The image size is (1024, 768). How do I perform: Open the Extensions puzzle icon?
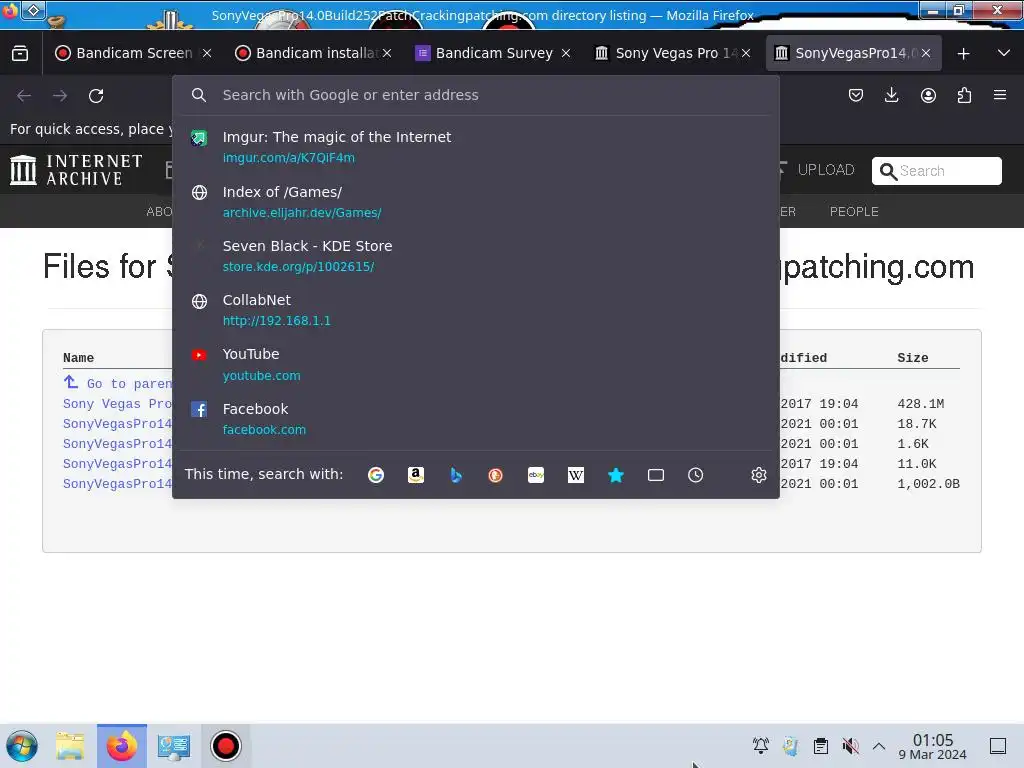click(964, 95)
